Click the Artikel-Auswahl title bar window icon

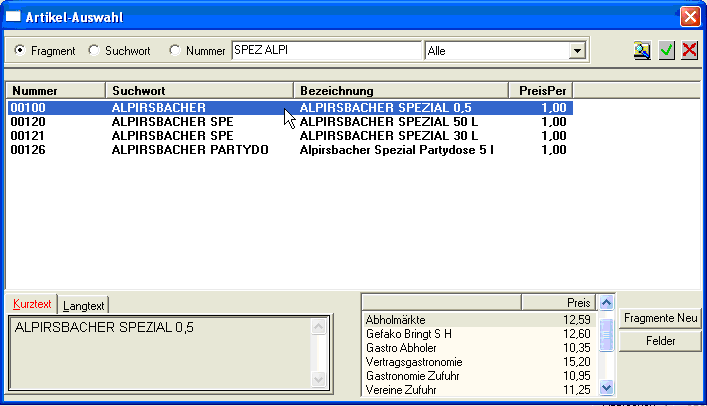coord(14,15)
